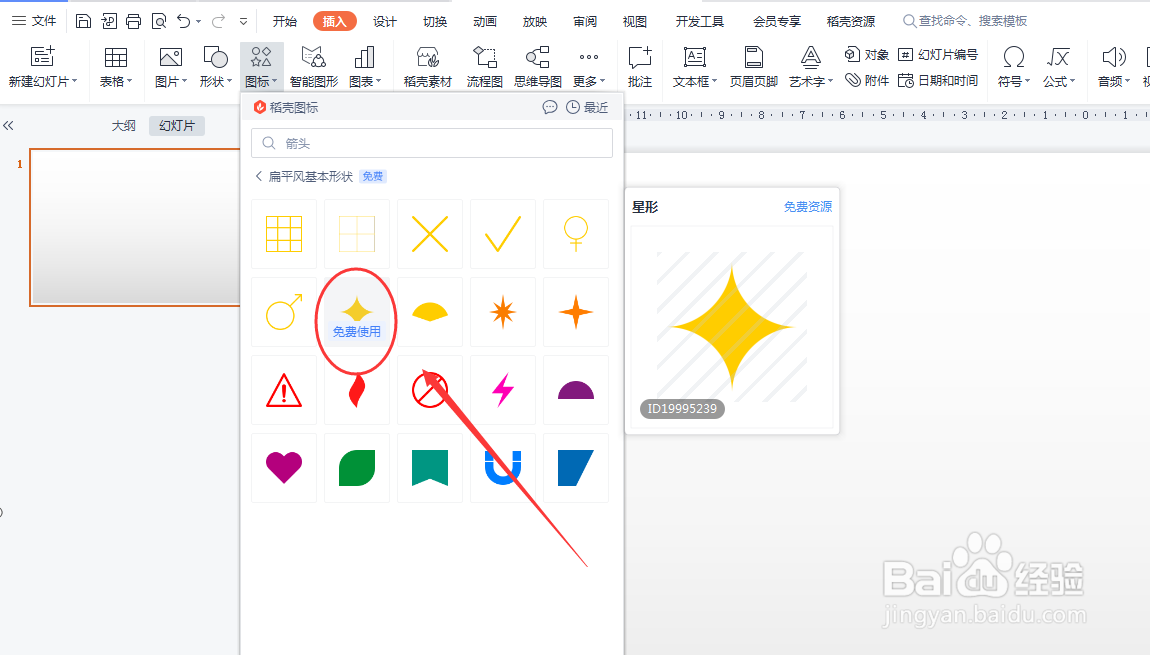Undo the last action
The width and height of the screenshot is (1150, 655).
click(183, 21)
